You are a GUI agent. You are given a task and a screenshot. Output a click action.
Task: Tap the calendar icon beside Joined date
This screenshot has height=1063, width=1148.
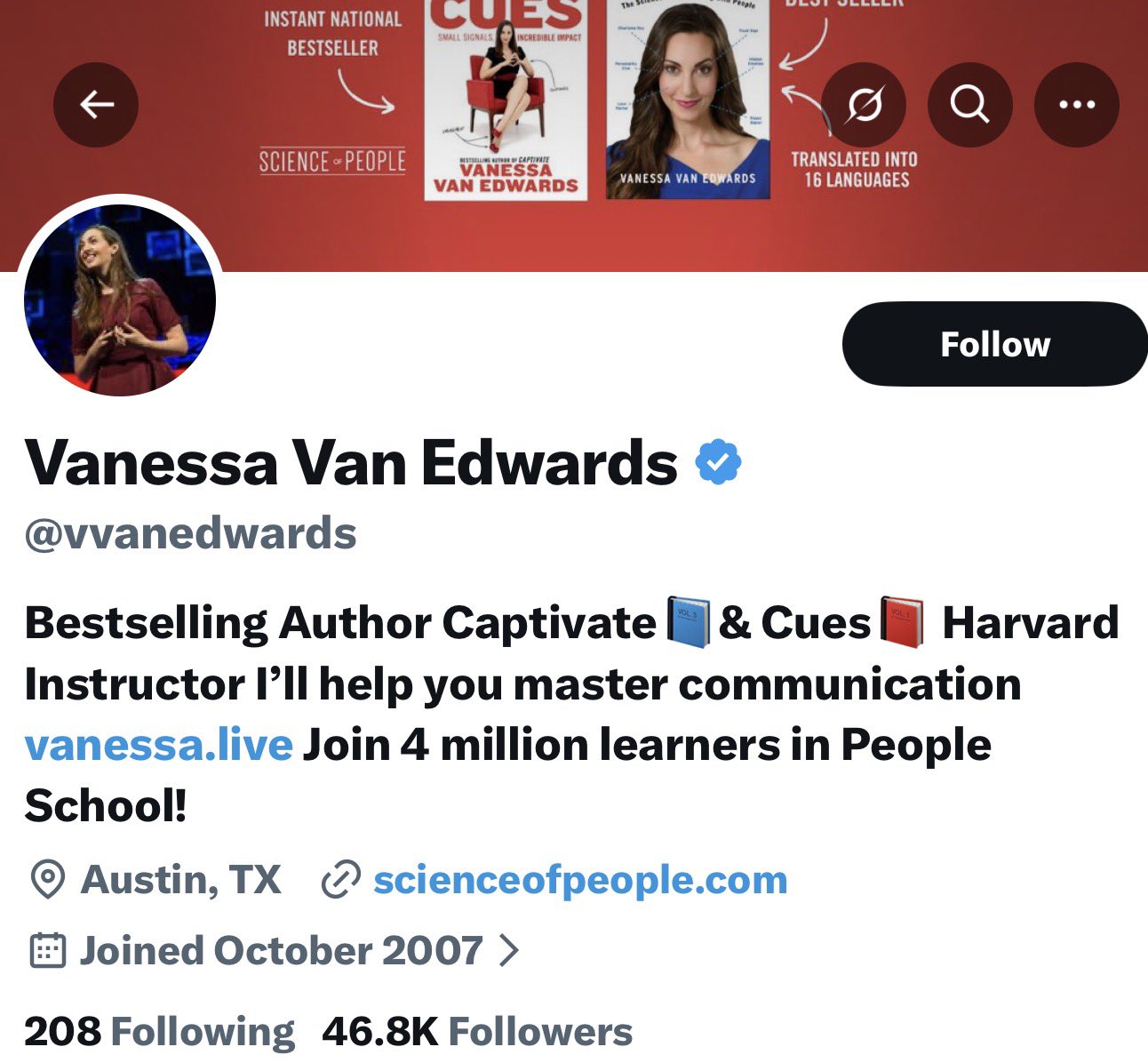[47, 950]
